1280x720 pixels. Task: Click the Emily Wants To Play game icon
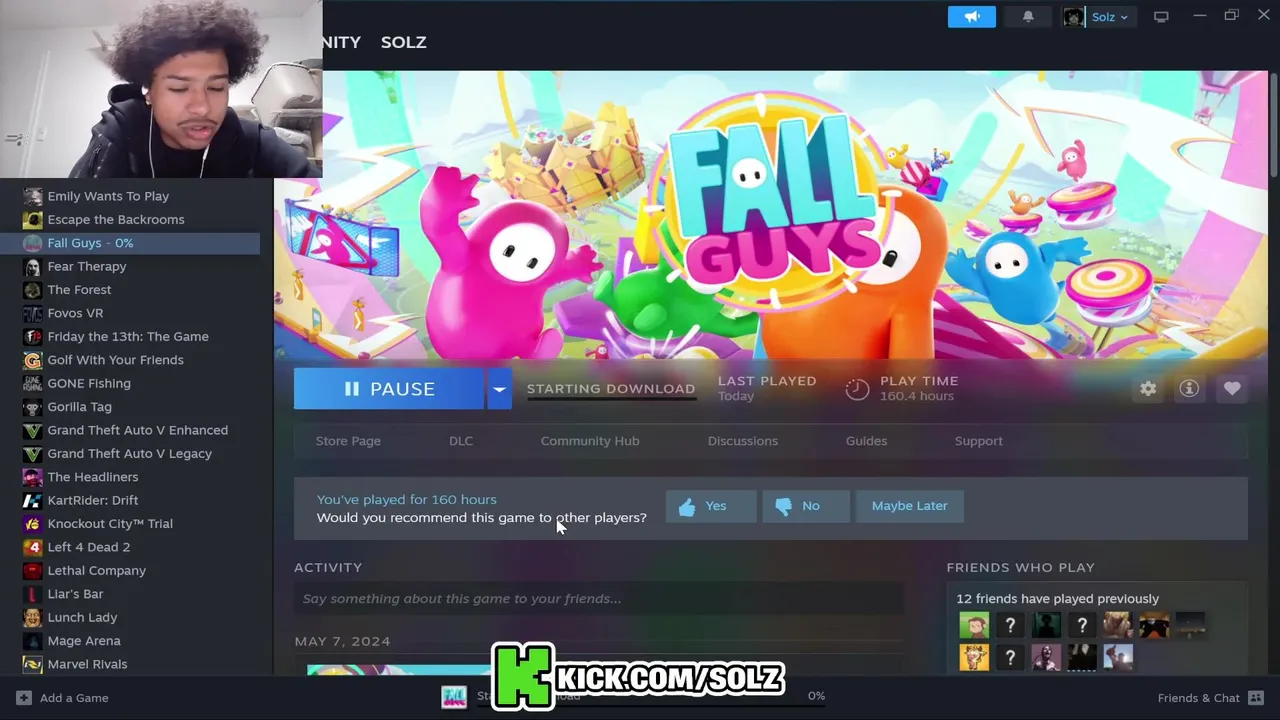click(32, 196)
